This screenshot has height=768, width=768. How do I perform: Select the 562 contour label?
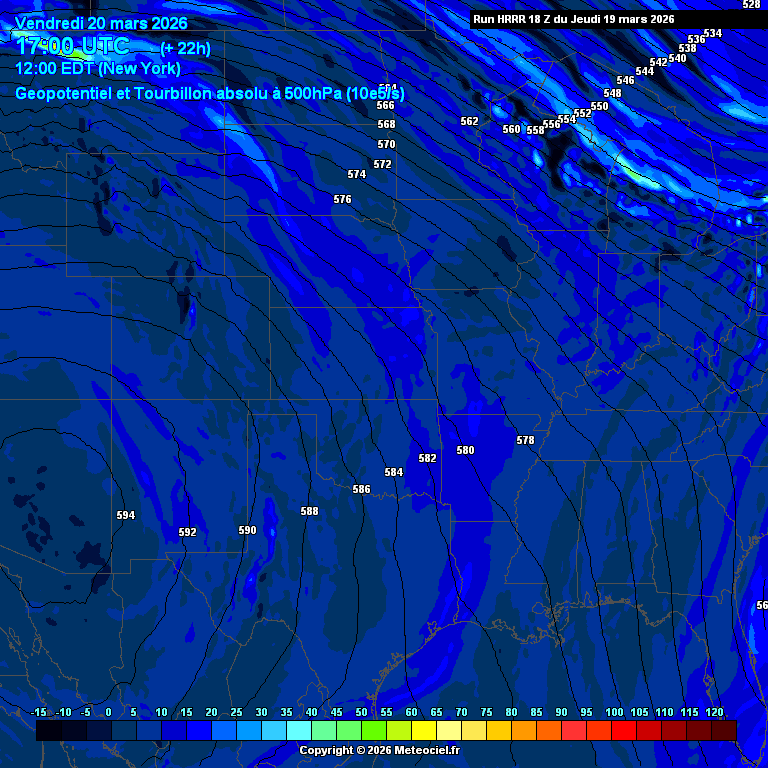(469, 122)
